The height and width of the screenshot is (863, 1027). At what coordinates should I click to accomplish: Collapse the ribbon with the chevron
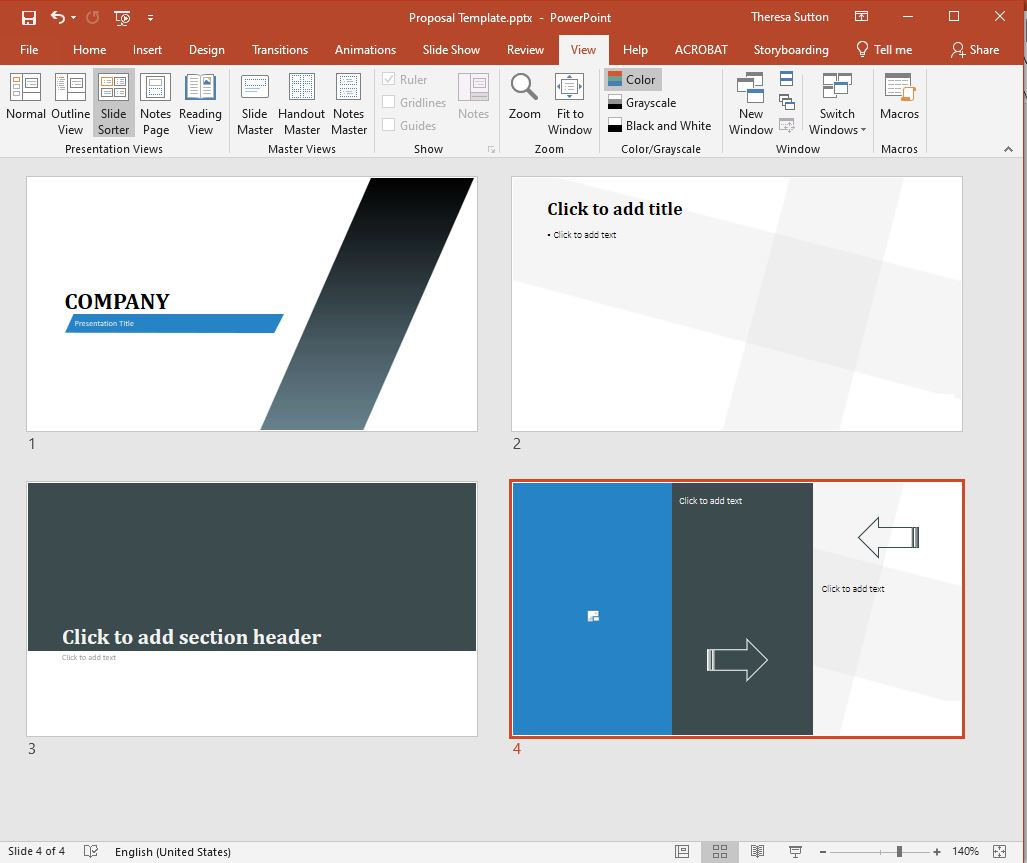(x=1008, y=149)
